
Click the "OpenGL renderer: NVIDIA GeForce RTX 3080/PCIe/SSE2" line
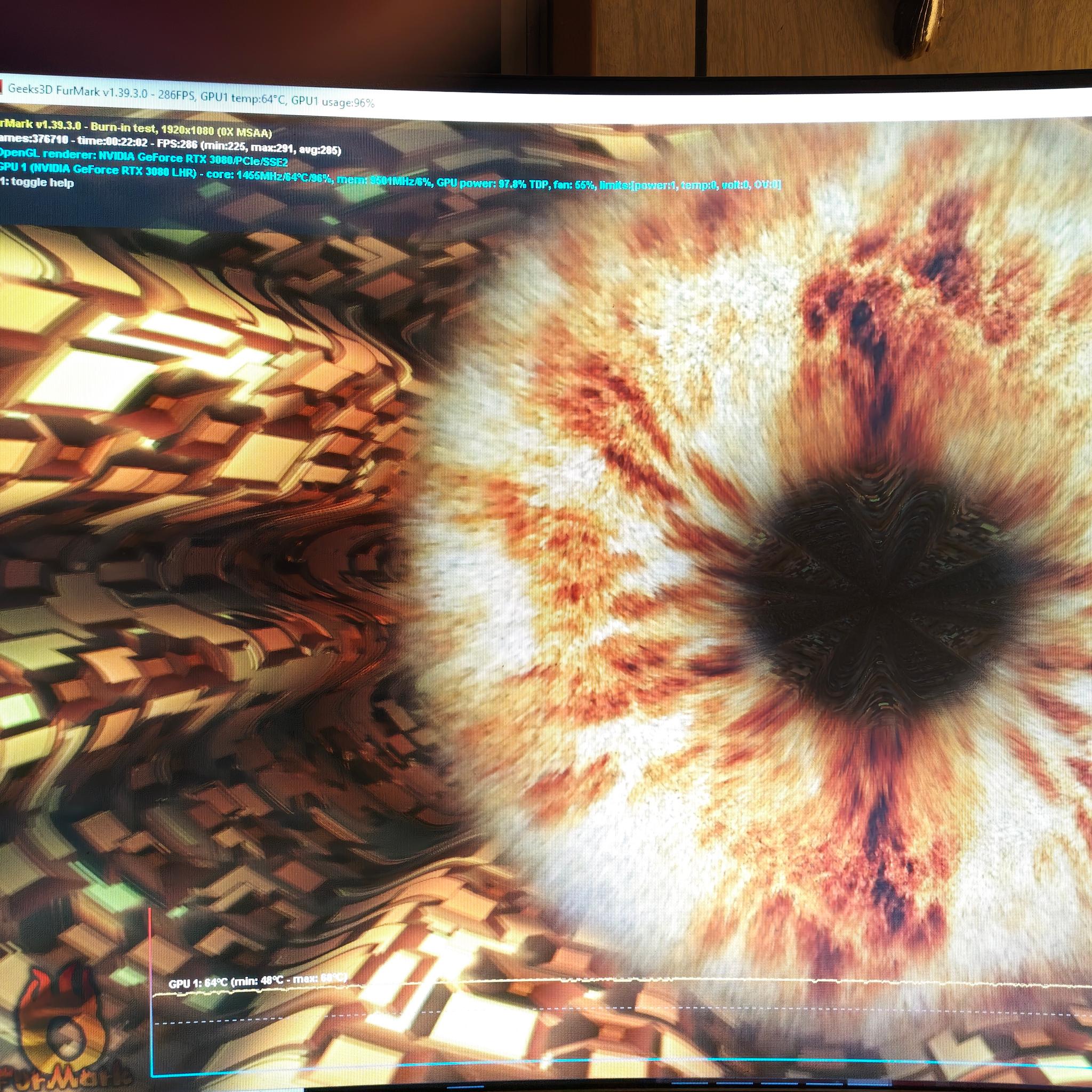click(143, 157)
